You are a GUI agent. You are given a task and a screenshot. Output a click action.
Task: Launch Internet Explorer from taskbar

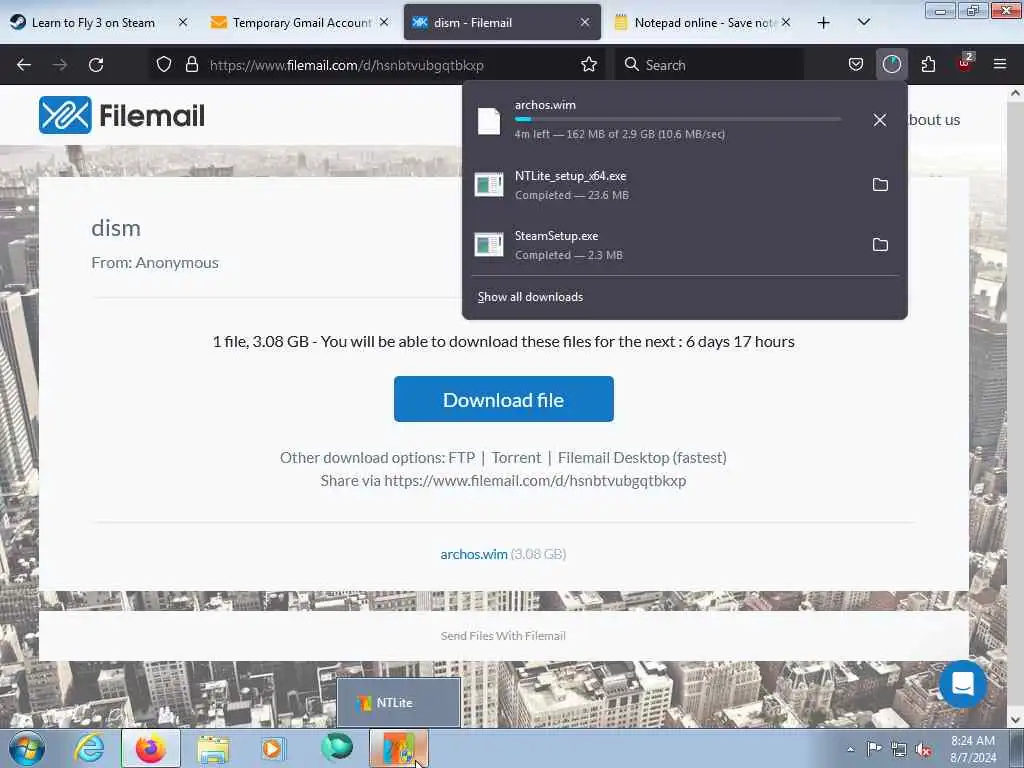(88, 748)
